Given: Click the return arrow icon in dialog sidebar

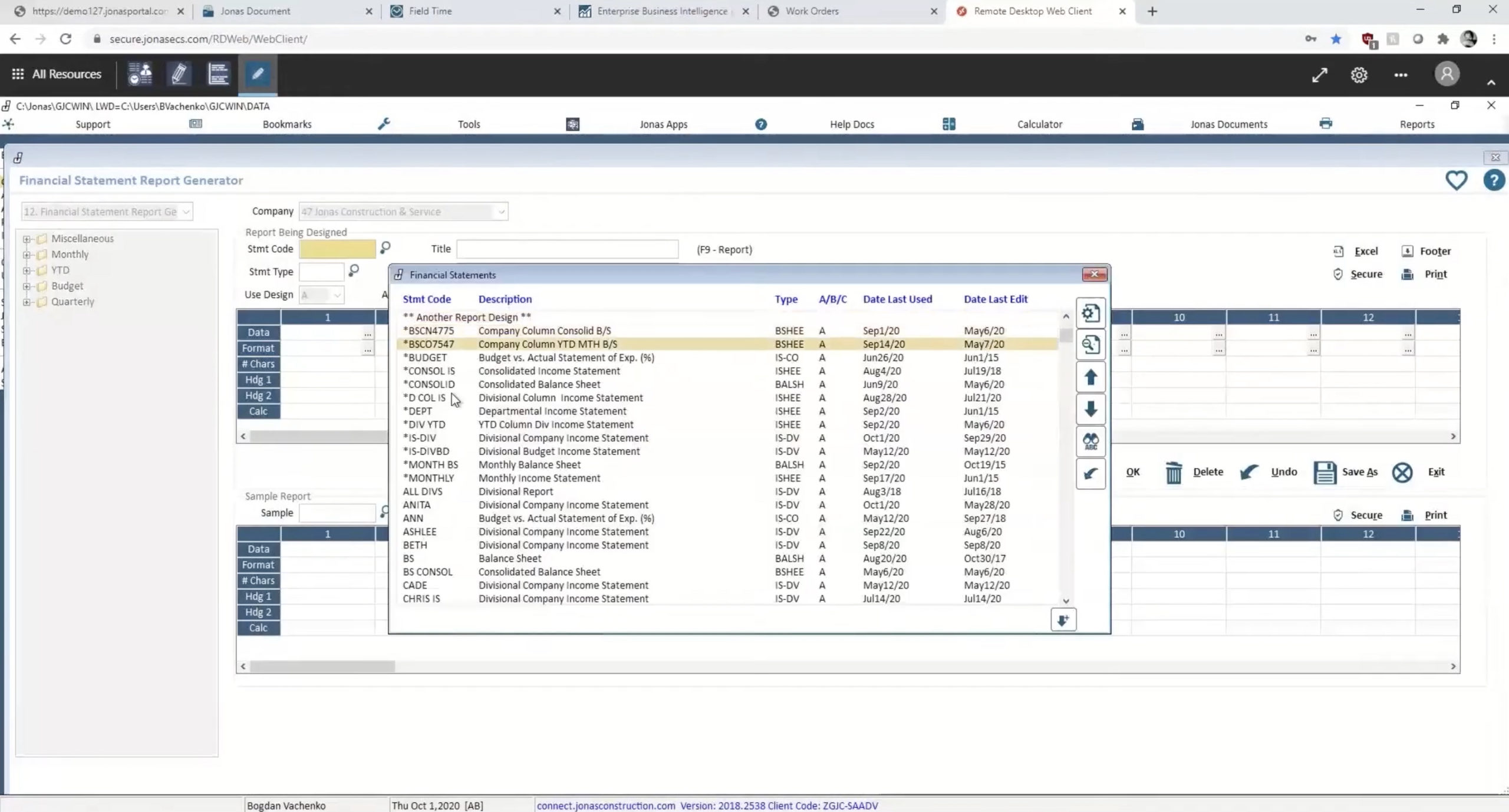Looking at the screenshot, I should click(x=1090, y=473).
